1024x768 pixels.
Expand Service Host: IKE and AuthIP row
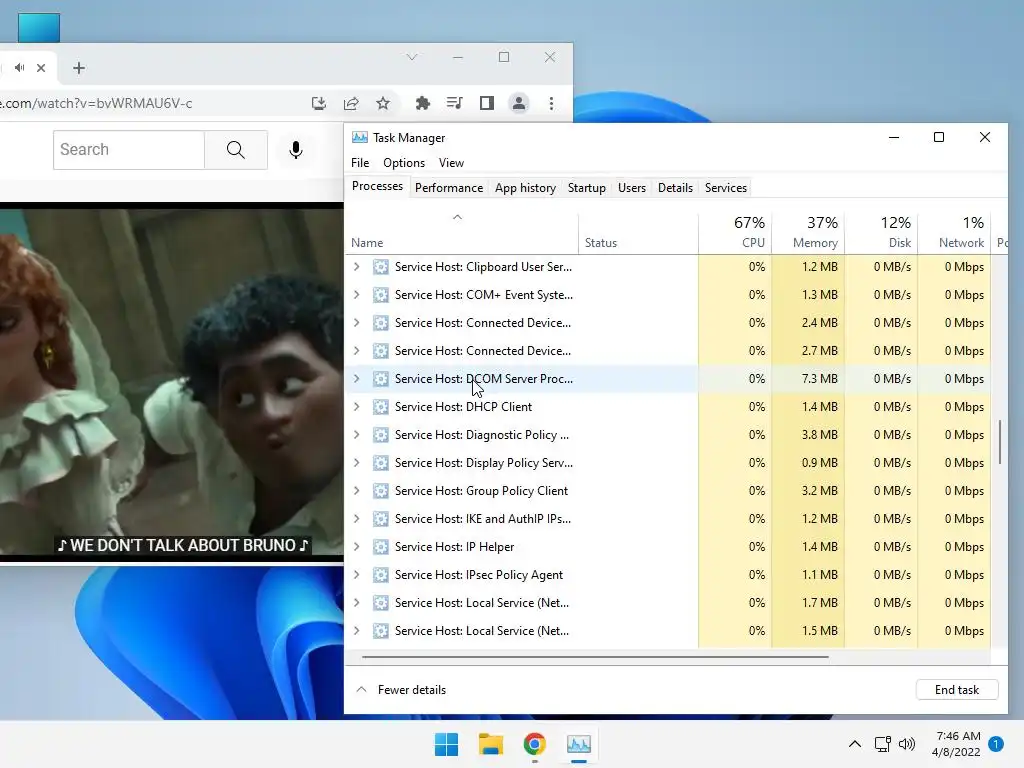click(357, 519)
